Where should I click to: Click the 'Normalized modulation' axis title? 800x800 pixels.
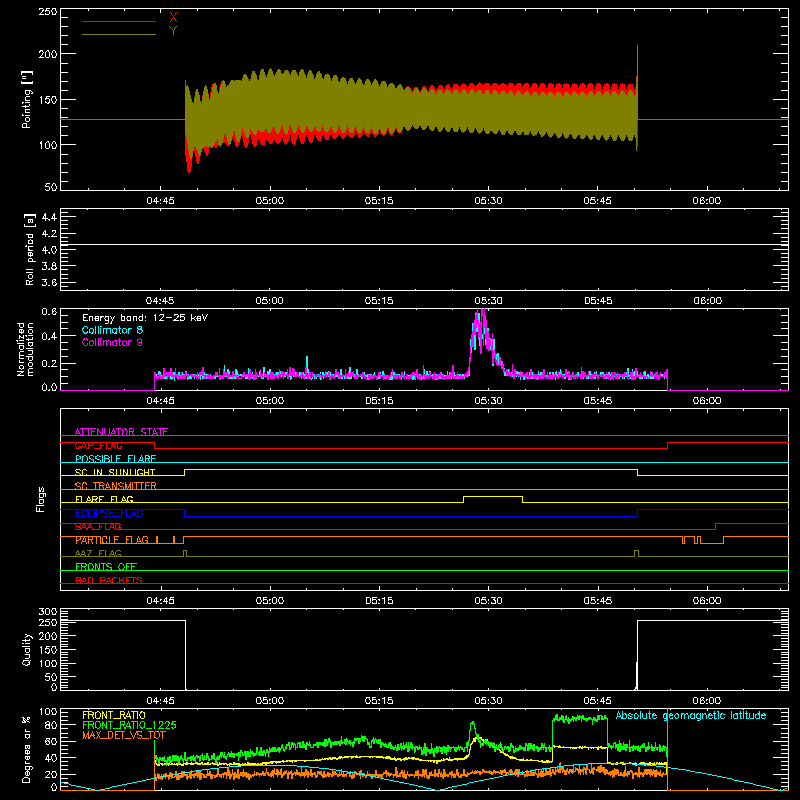(25, 349)
